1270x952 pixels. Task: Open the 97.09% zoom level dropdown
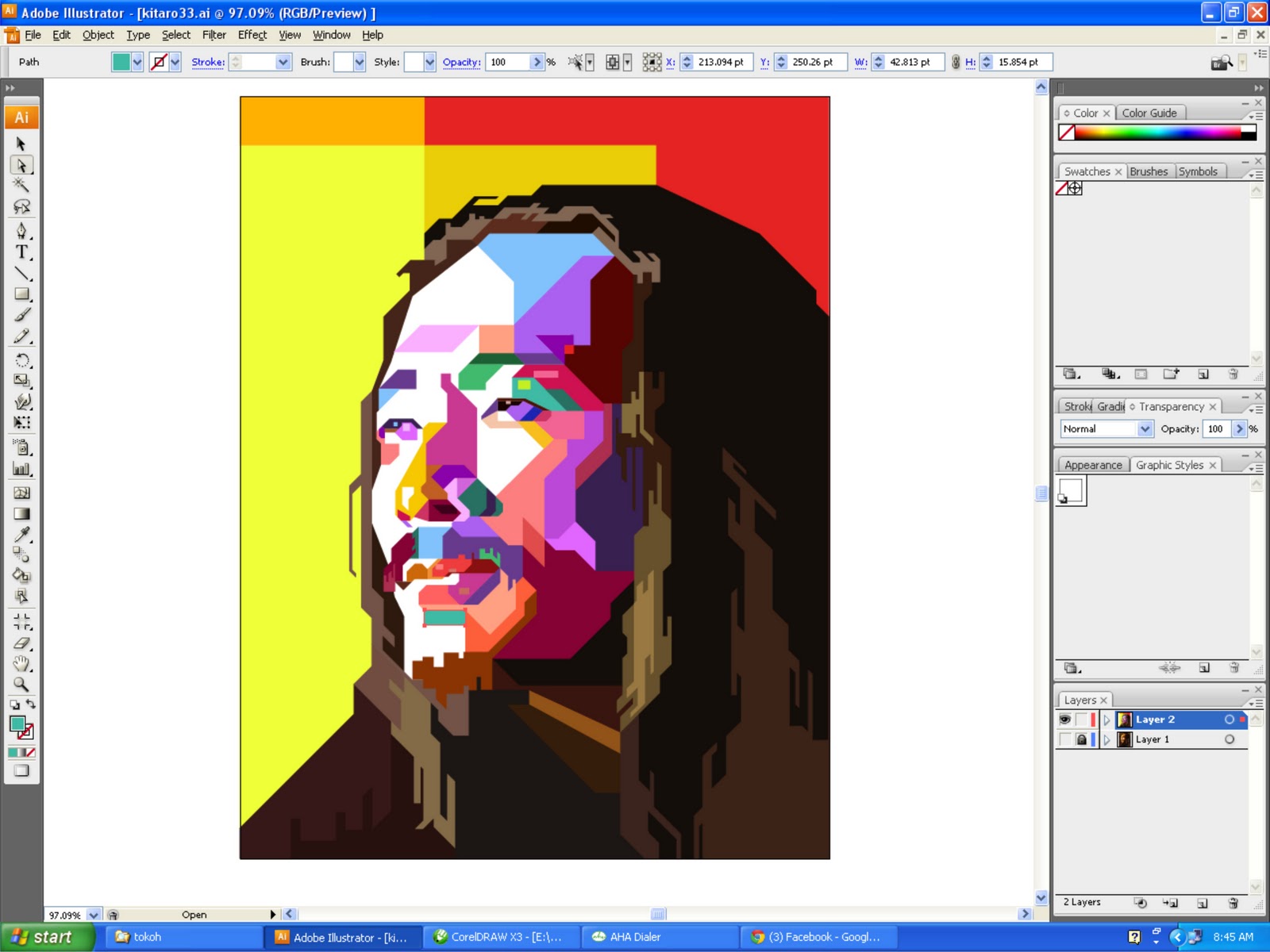point(94,915)
